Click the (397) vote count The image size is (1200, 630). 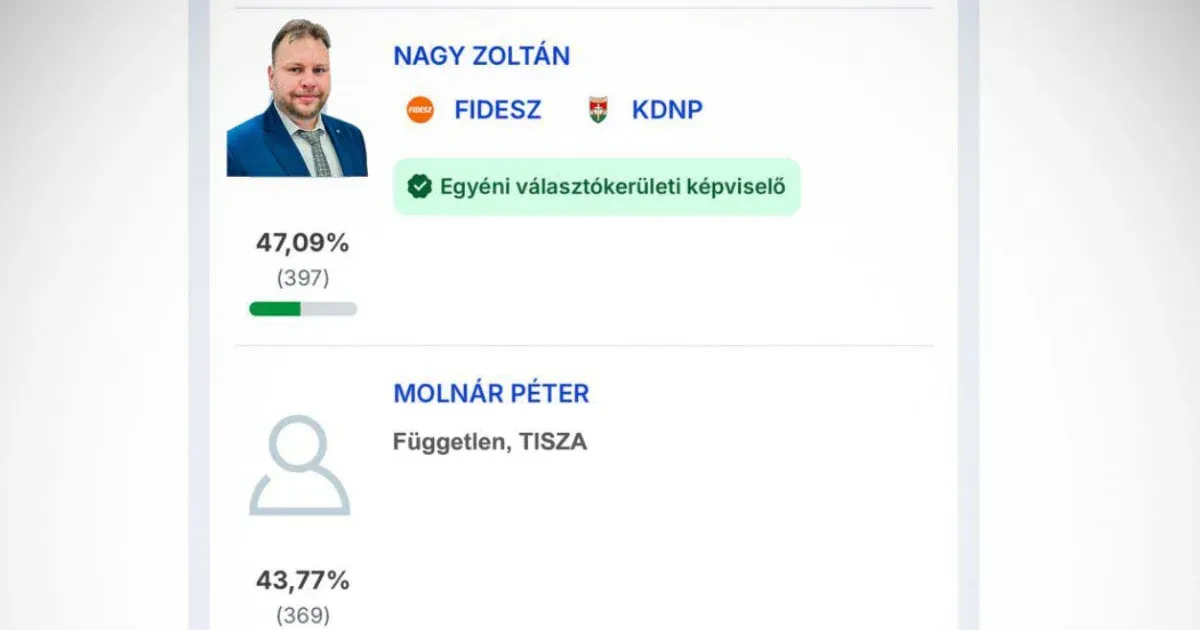[x=302, y=279]
